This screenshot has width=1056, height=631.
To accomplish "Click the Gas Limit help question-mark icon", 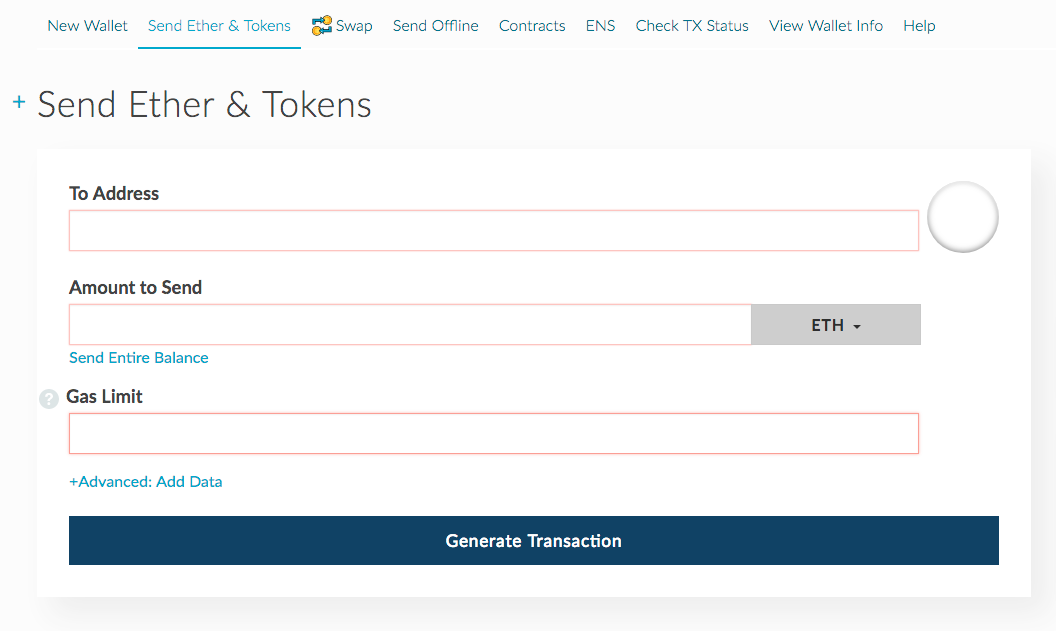I will 48,399.
